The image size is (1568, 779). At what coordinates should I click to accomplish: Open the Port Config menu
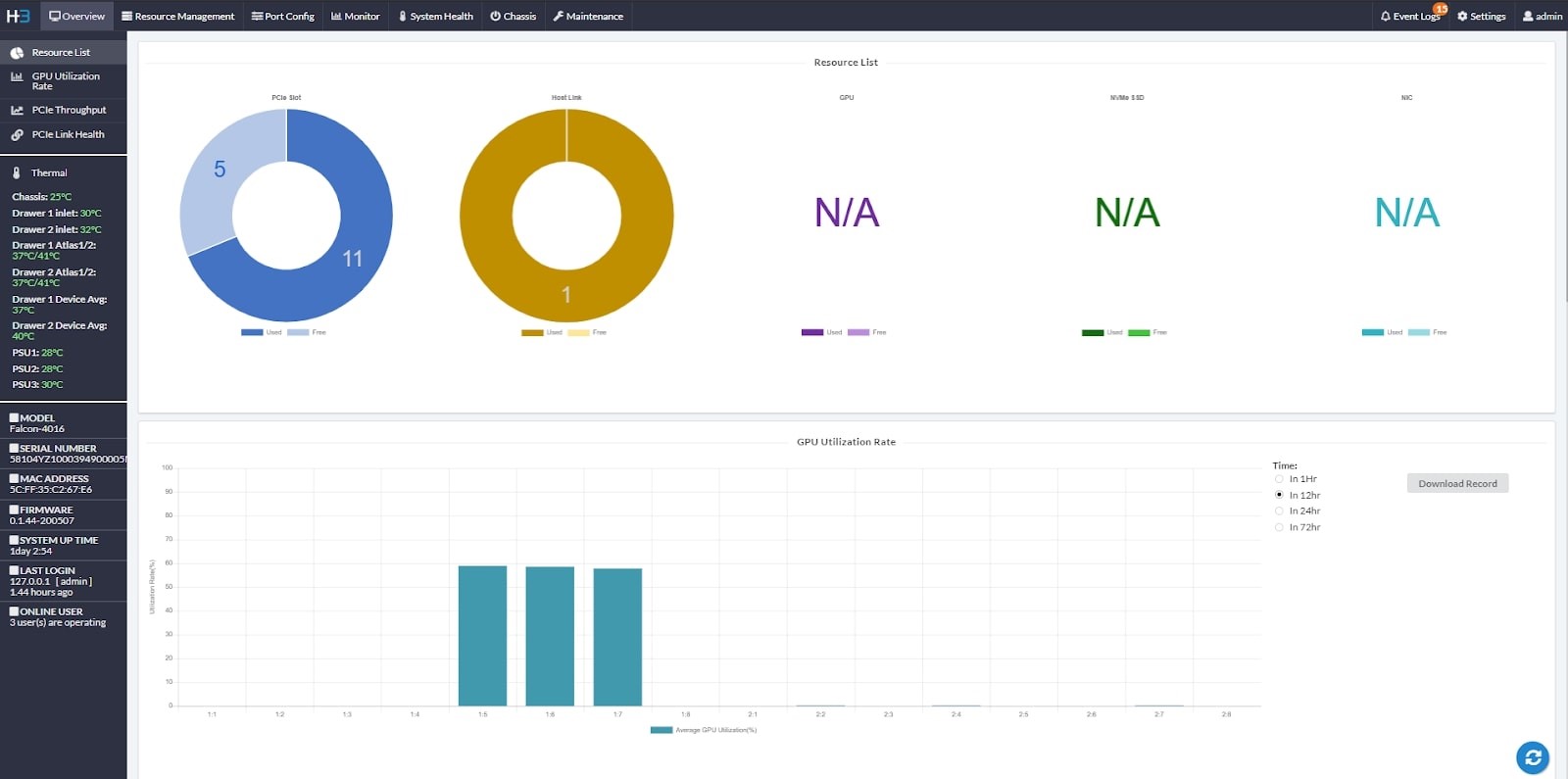tap(282, 16)
